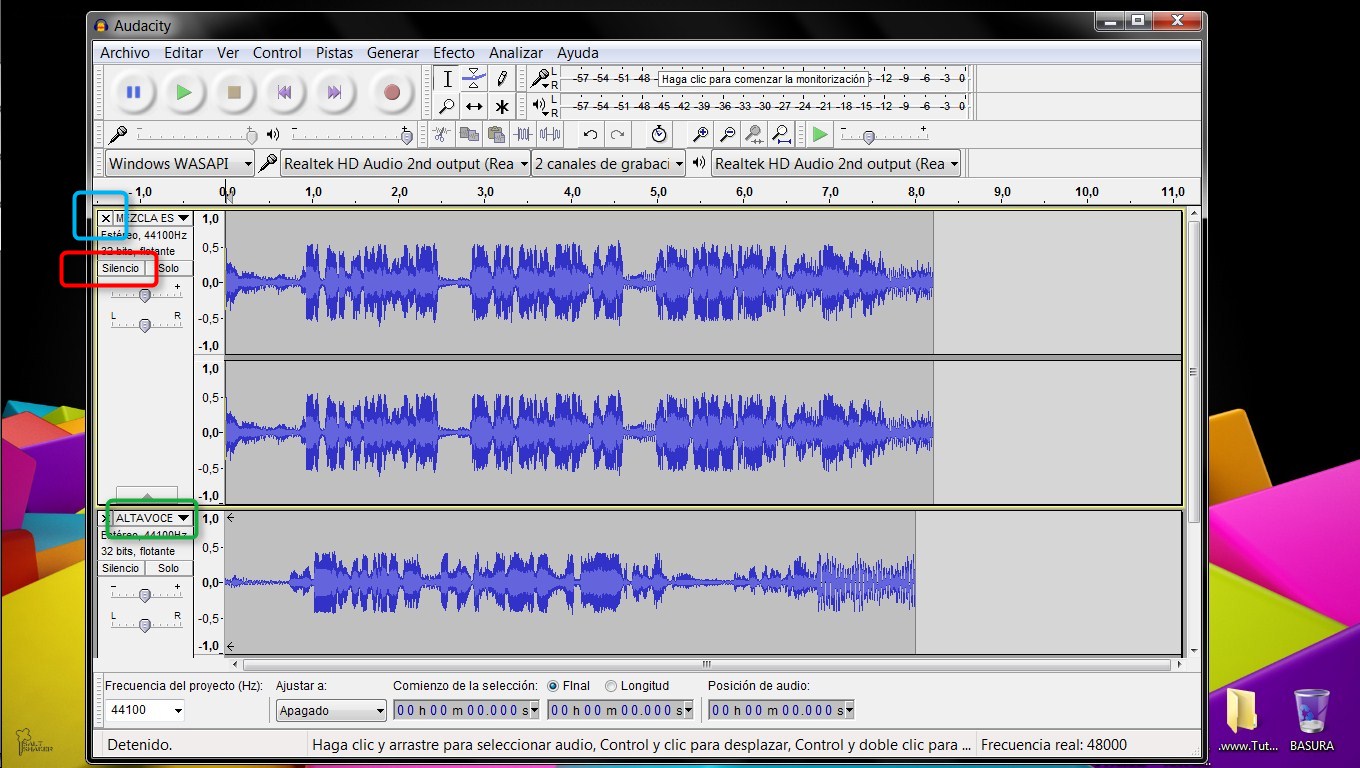Viewport: 1360px width, 768px height.
Task: Select the Final radio button
Action: coord(553,686)
